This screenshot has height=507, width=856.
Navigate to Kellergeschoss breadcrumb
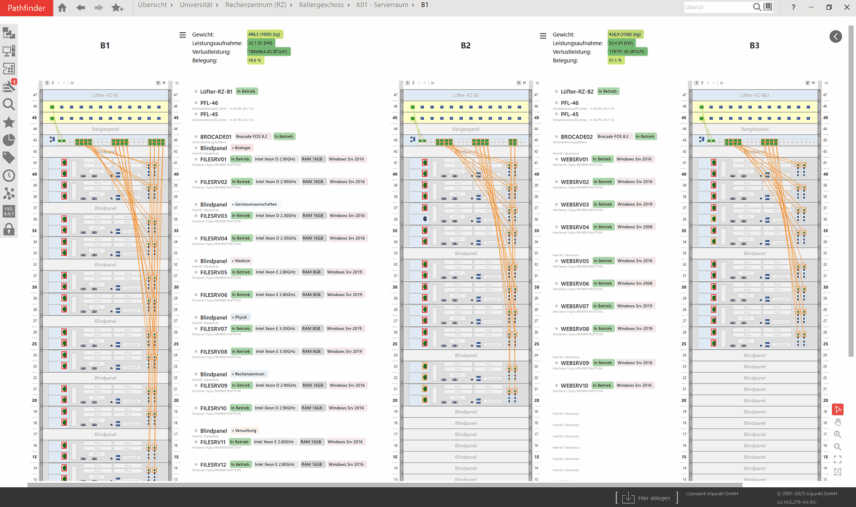(x=320, y=5)
